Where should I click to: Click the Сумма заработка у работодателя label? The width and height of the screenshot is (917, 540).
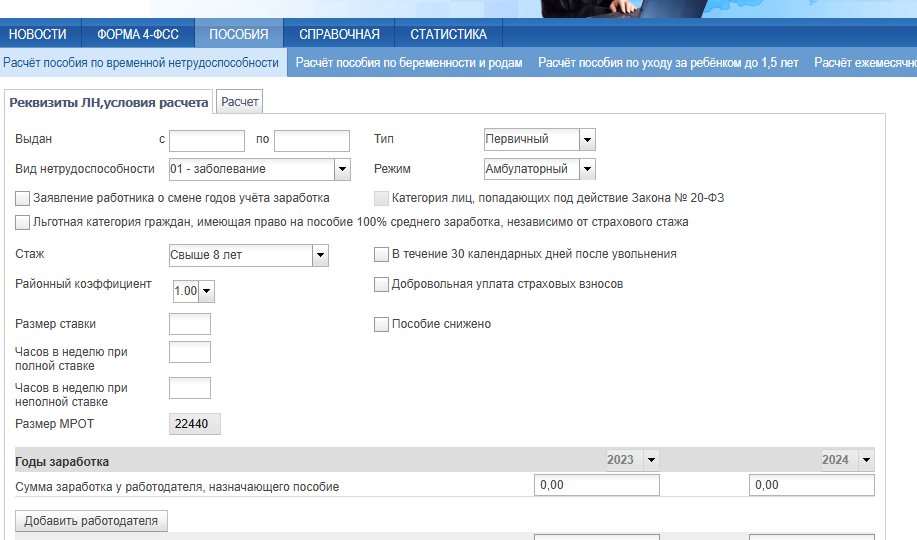pos(177,487)
